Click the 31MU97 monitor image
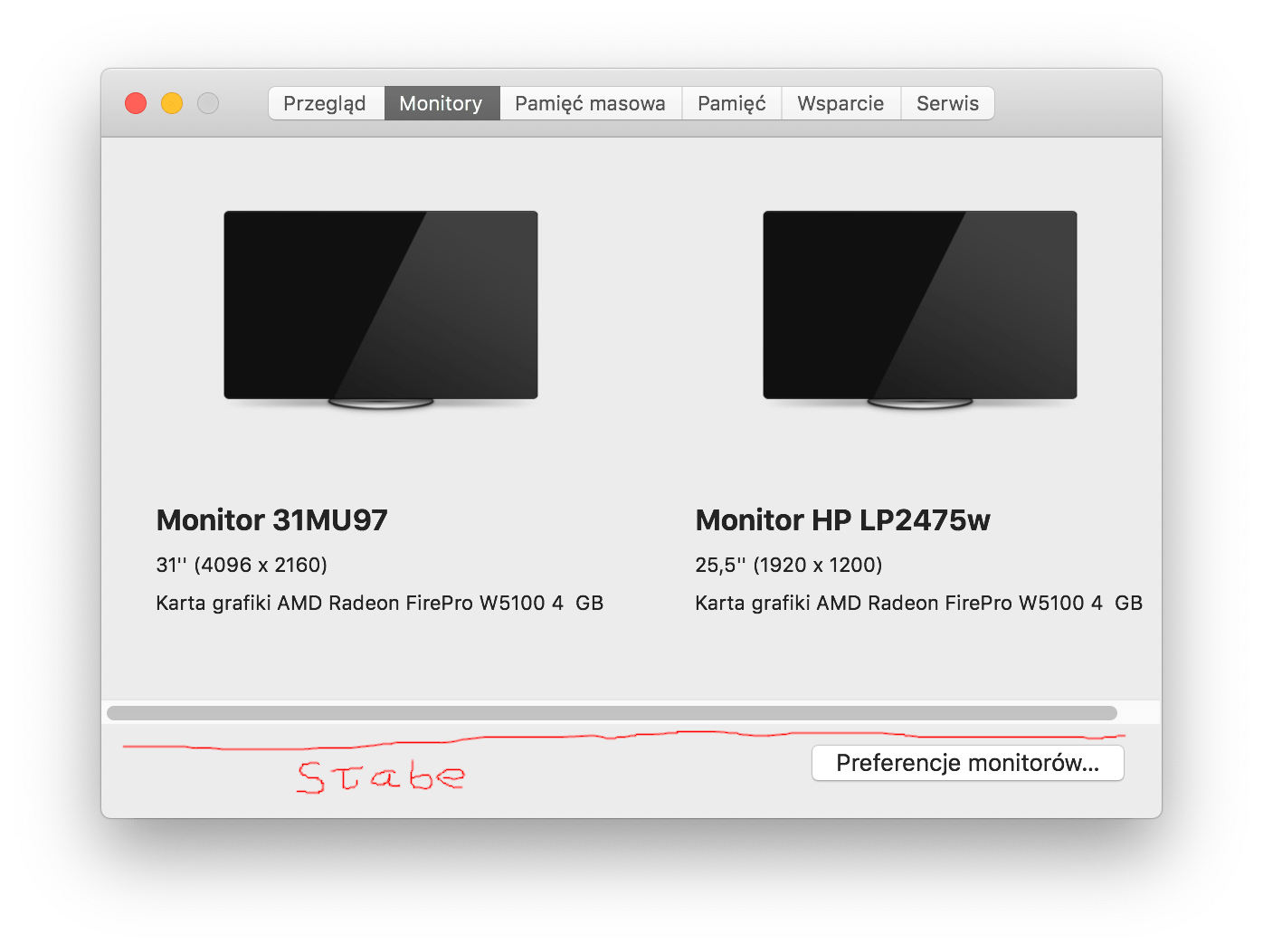 tap(381, 309)
